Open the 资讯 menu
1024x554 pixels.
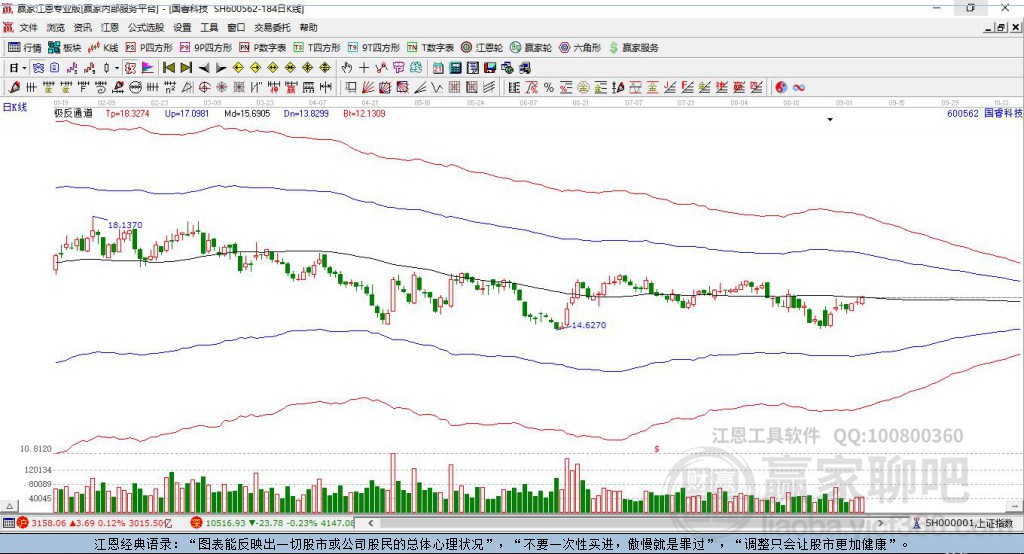pyautogui.click(x=82, y=27)
